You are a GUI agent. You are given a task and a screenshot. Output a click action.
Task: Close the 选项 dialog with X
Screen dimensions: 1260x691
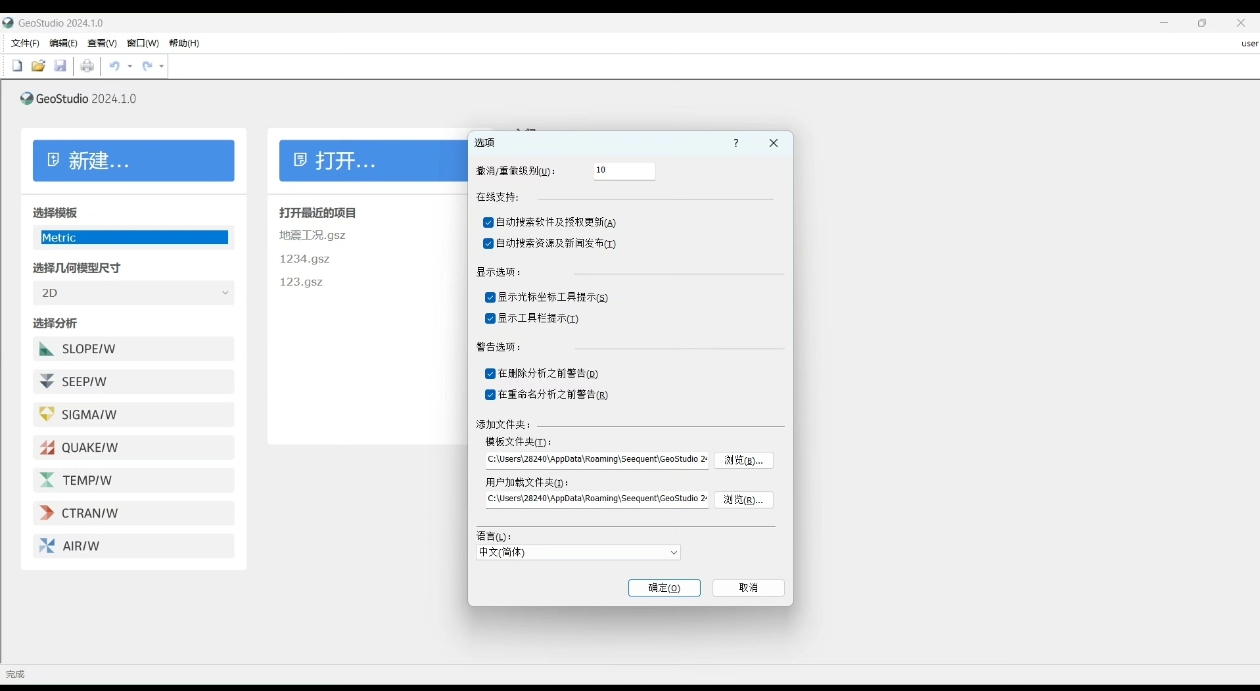coord(773,143)
